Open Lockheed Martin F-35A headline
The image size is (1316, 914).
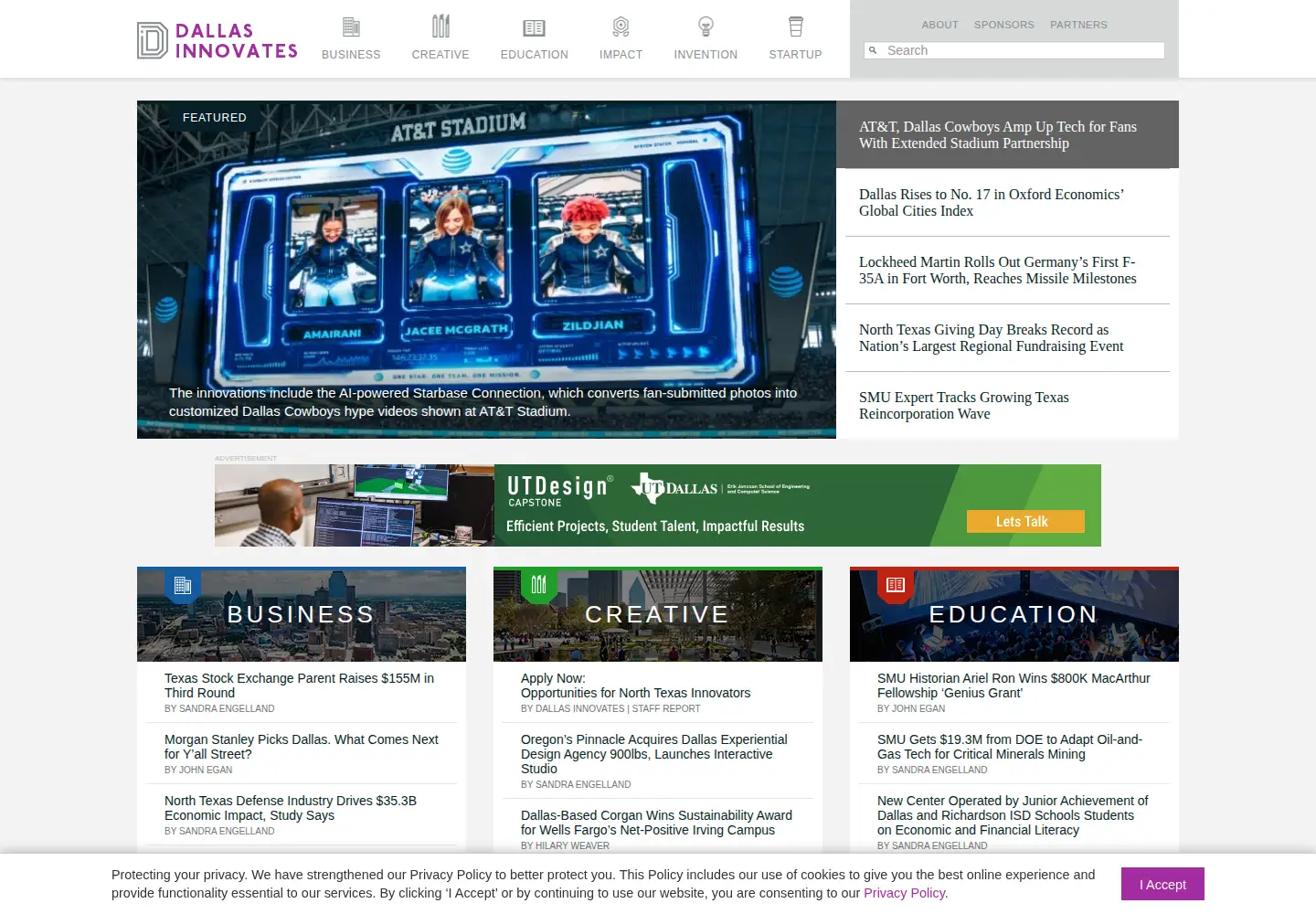click(998, 271)
